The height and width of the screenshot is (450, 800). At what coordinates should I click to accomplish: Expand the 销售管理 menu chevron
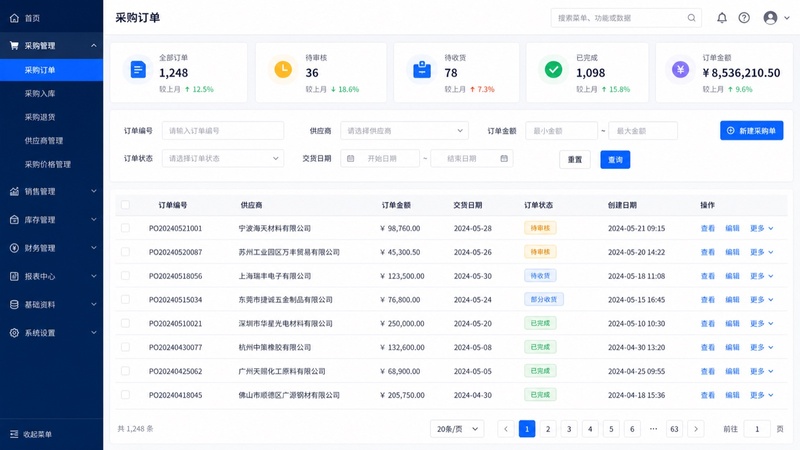pyautogui.click(x=94, y=191)
